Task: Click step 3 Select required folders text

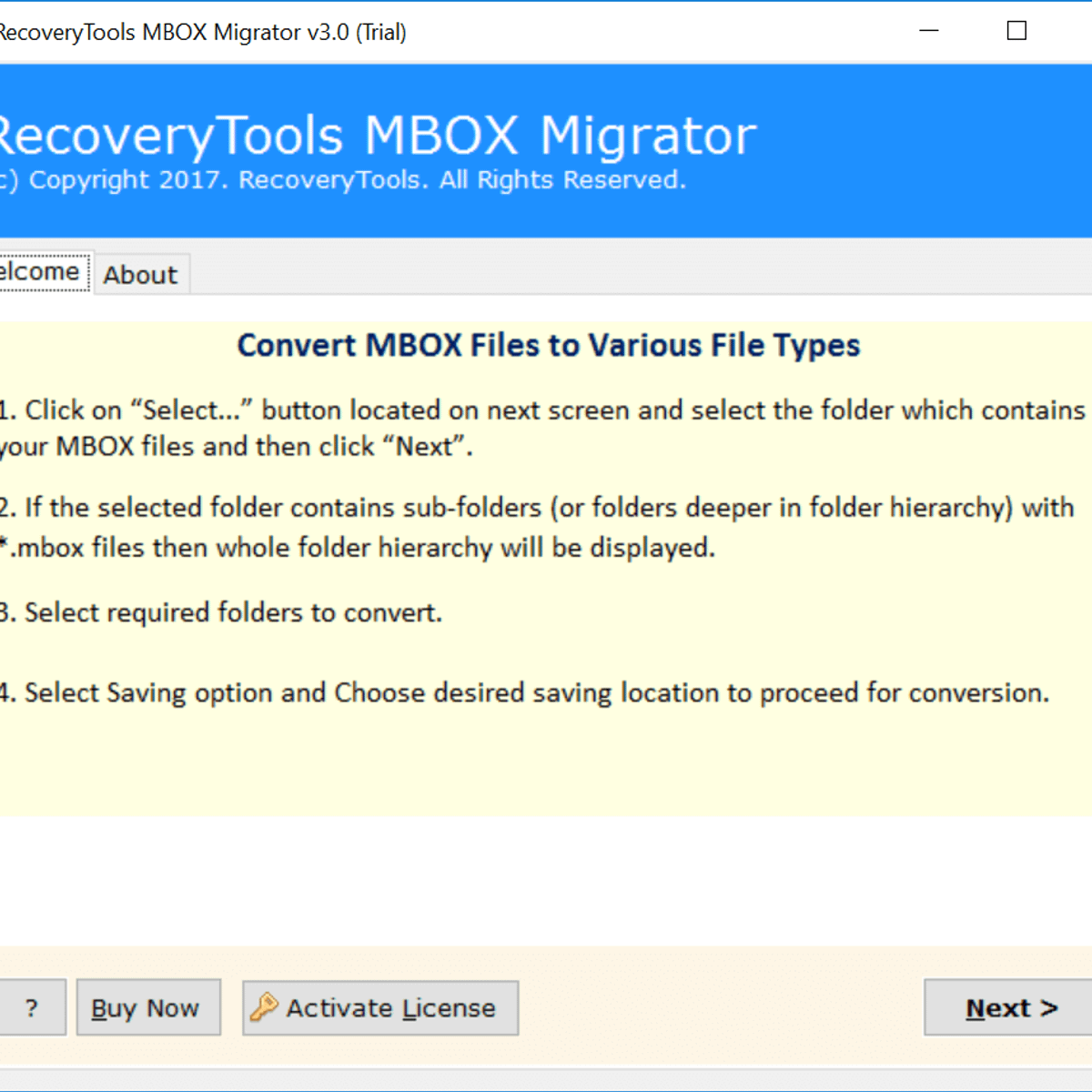Action: (221, 612)
